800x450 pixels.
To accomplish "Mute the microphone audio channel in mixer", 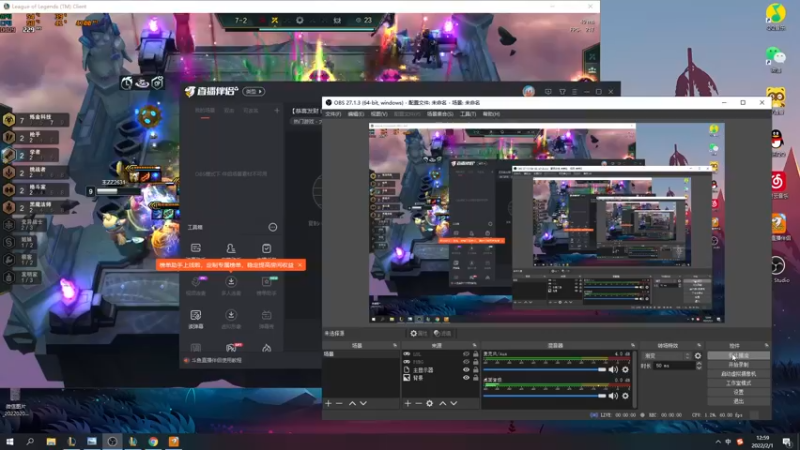I will click(x=613, y=369).
